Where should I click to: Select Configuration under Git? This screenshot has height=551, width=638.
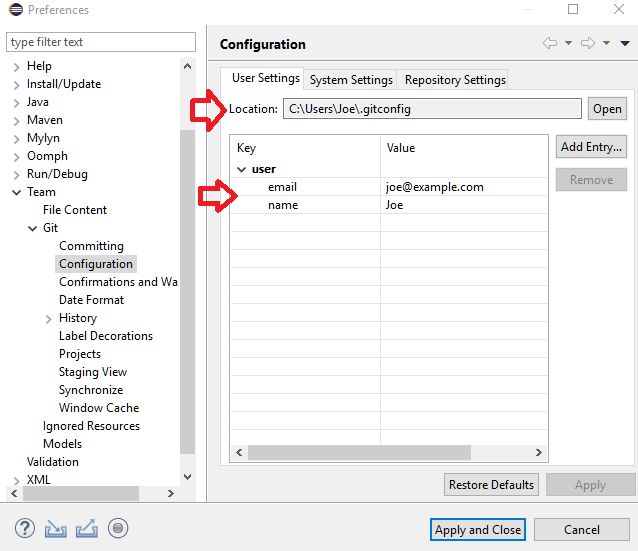pos(96,264)
